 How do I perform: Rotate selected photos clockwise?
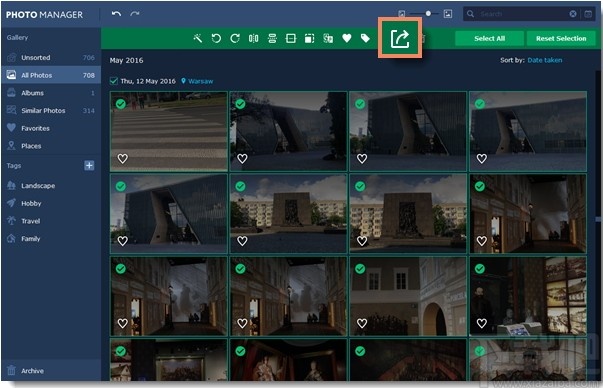235,38
